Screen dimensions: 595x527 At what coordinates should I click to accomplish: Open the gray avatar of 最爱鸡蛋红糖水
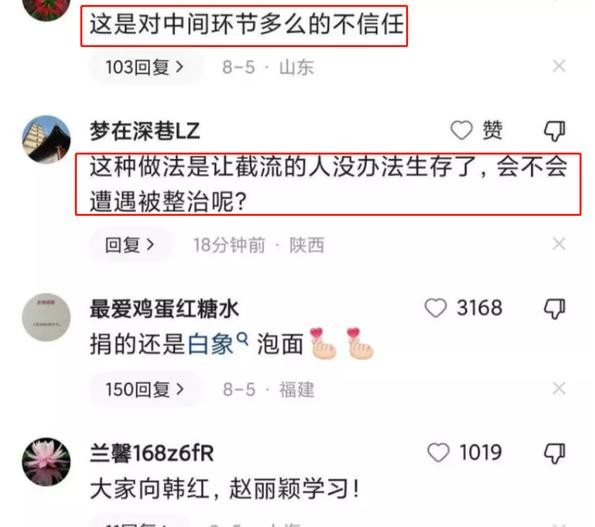[x=46, y=317]
